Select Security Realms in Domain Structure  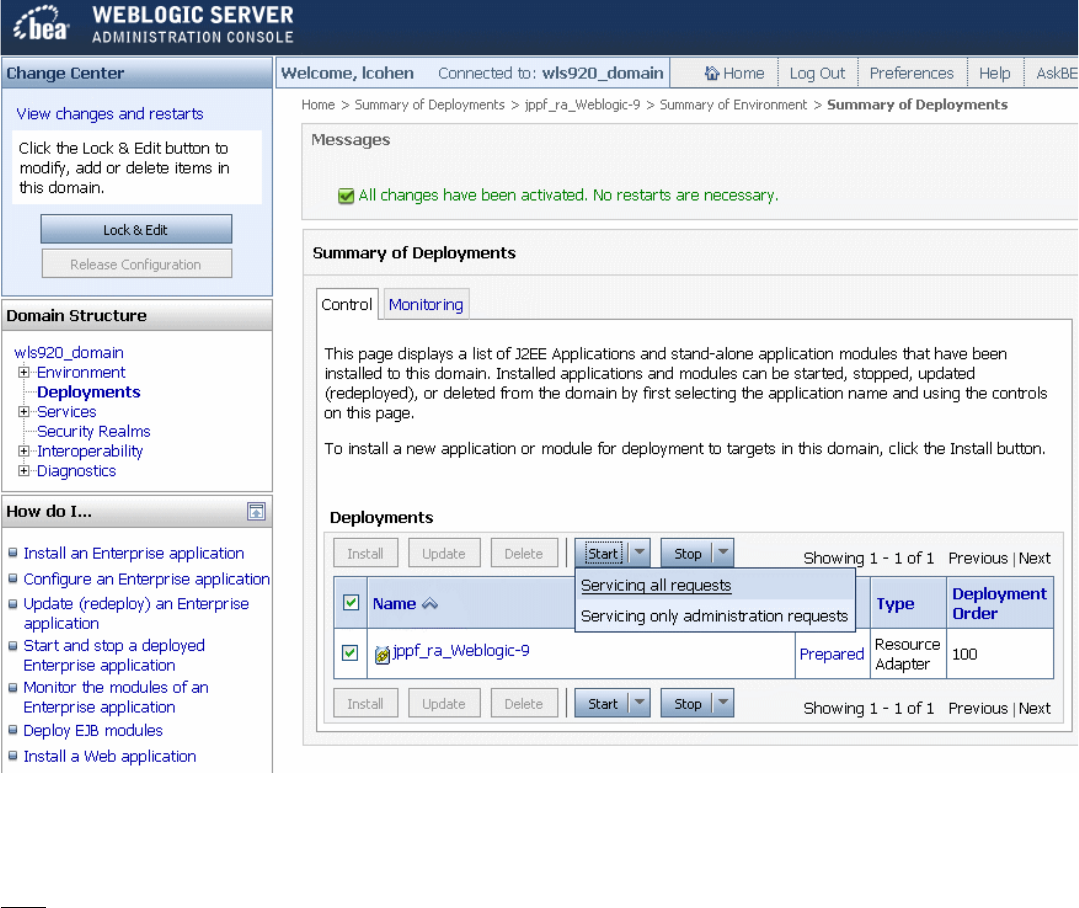94,431
